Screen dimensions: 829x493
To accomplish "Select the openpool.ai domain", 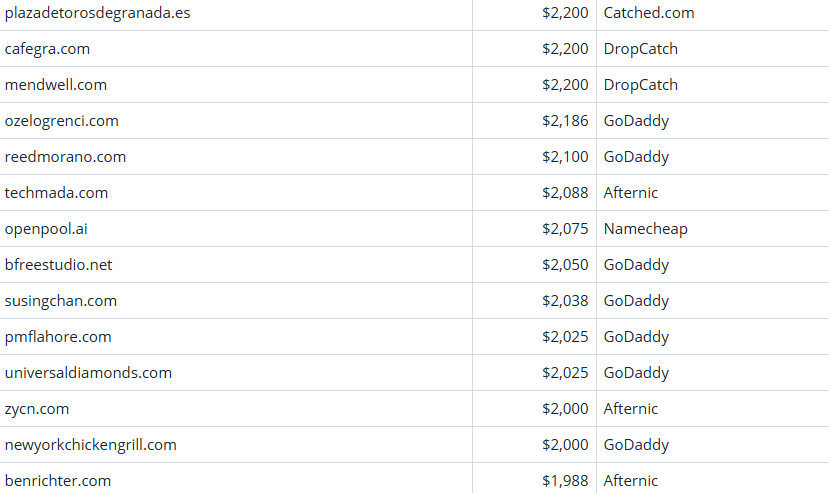I will click(x=46, y=229).
